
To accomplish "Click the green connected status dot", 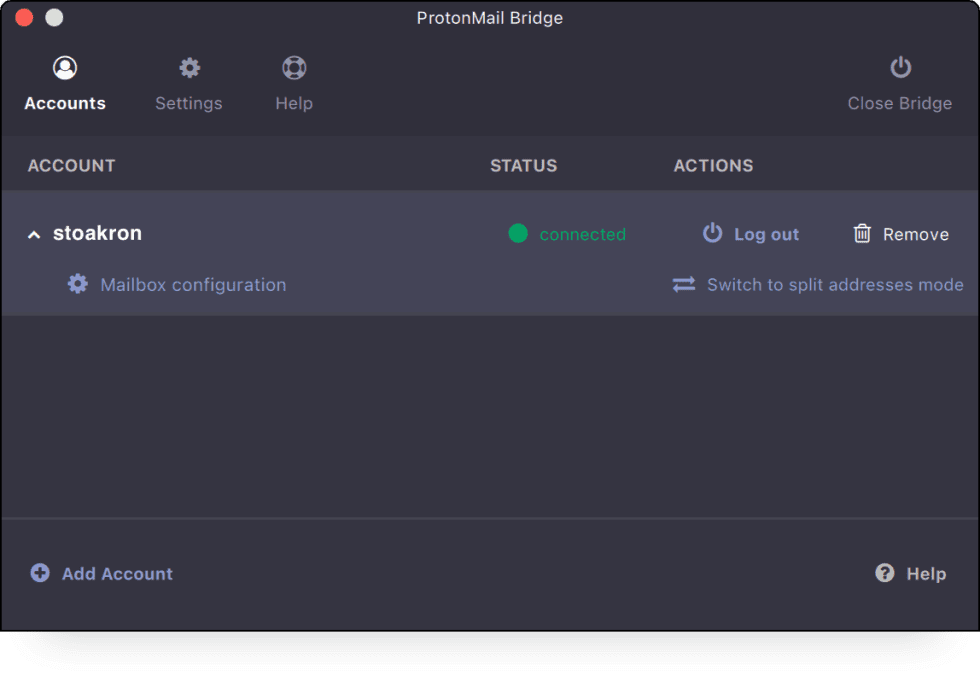I will tap(518, 233).
